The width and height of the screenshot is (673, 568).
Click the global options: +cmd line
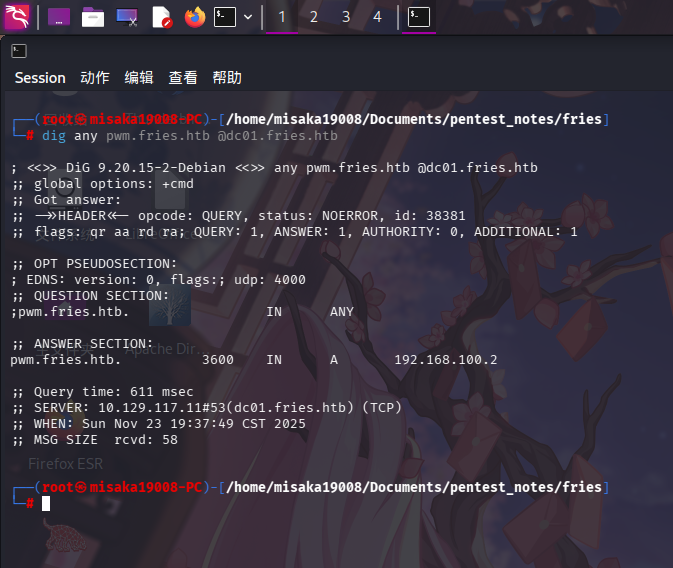point(103,184)
